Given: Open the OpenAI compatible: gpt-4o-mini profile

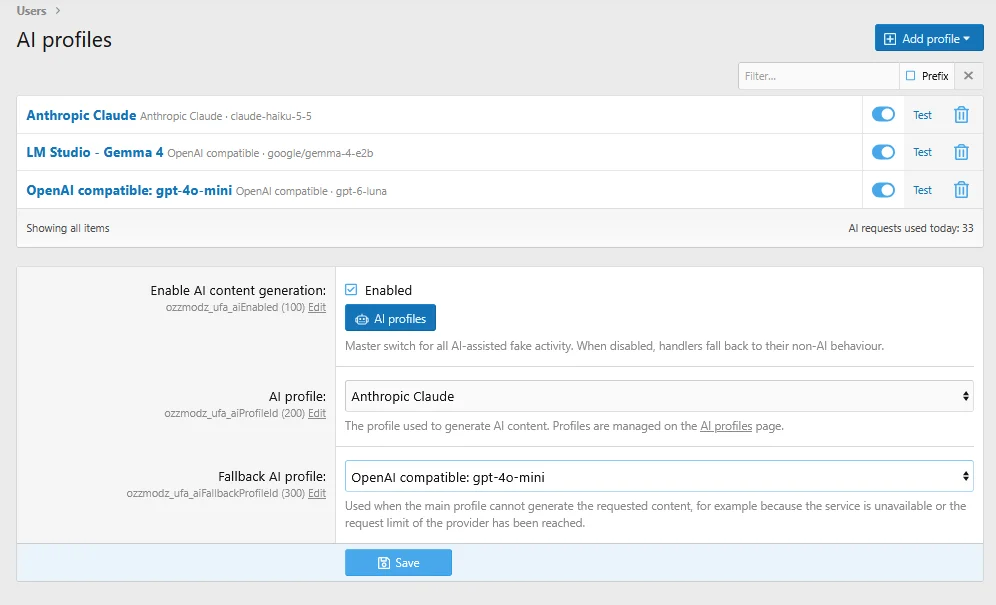Looking at the screenshot, I should (129, 190).
